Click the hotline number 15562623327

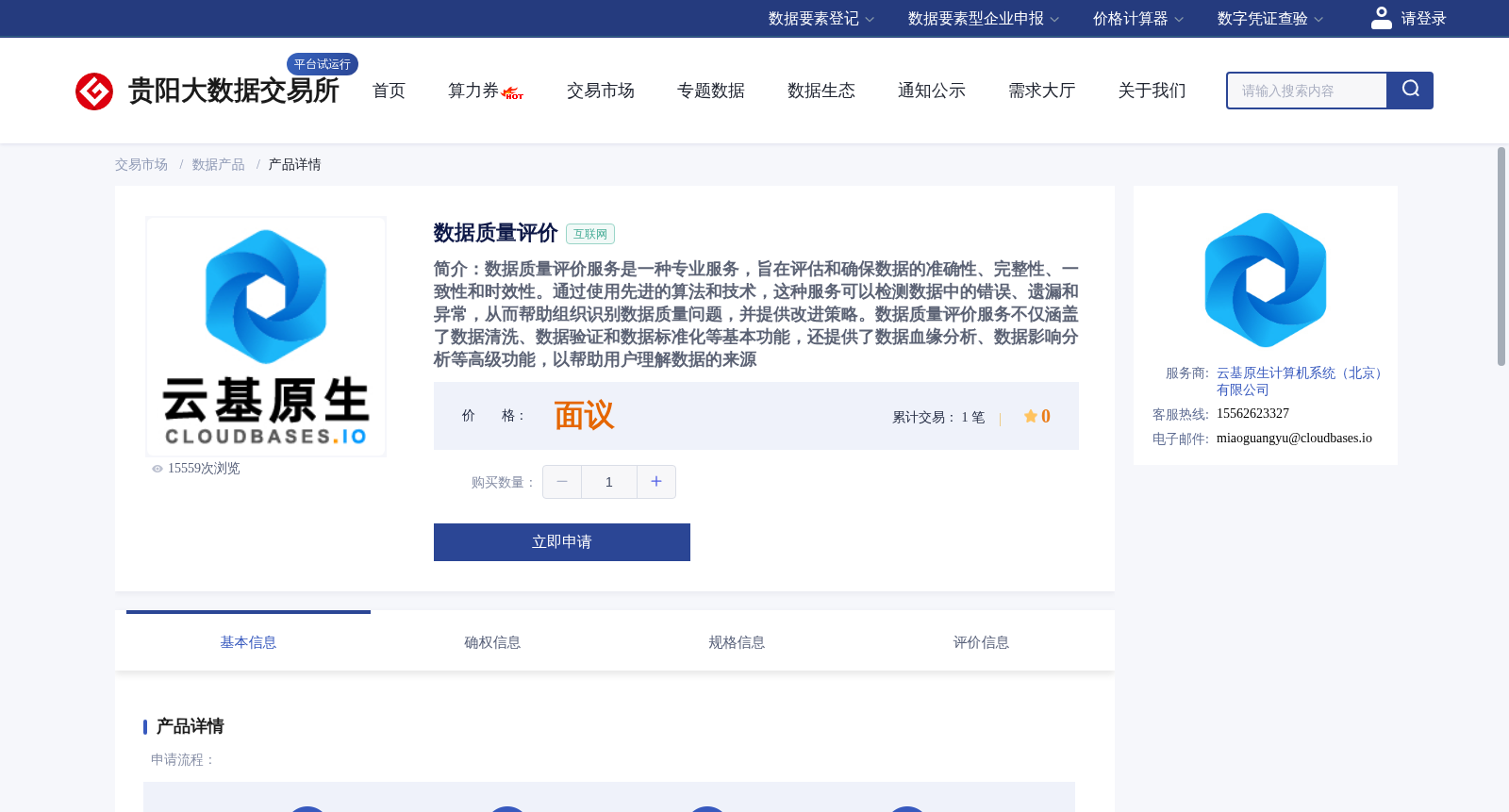click(x=1252, y=414)
